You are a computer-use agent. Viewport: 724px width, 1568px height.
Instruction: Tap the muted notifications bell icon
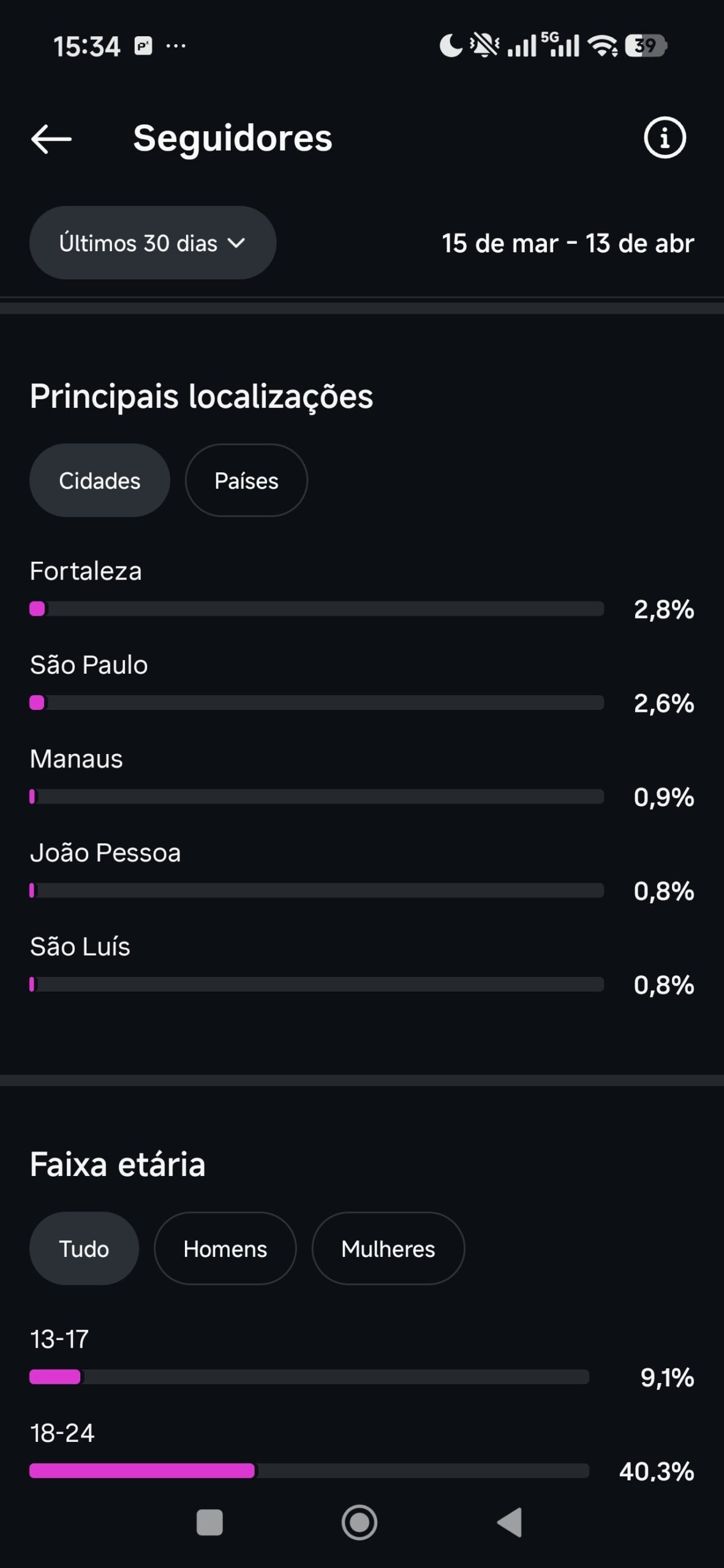coord(485,46)
